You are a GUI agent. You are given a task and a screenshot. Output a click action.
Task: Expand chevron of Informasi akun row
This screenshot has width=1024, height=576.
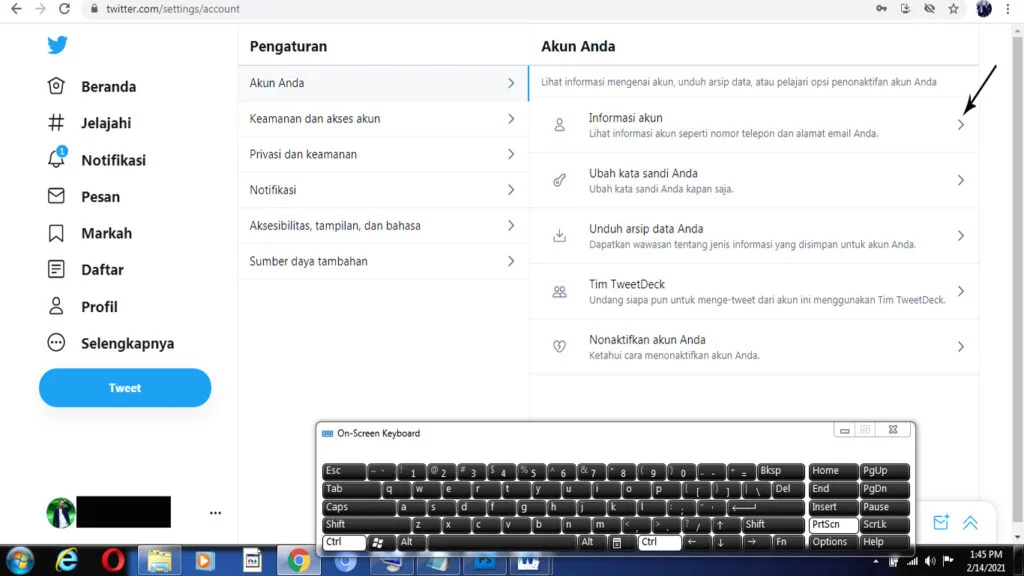(x=961, y=125)
